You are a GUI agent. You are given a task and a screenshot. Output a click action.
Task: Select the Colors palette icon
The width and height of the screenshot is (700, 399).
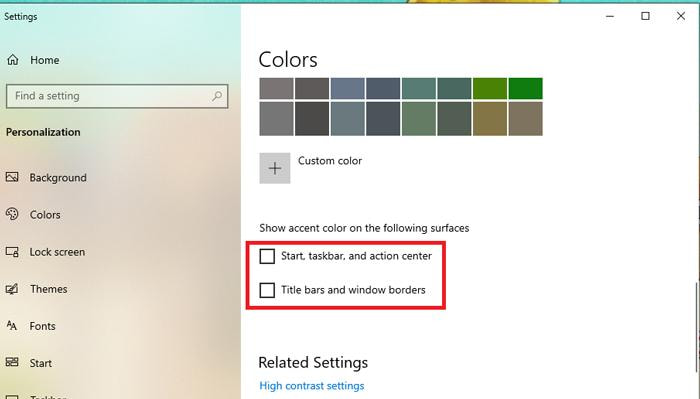(x=12, y=214)
